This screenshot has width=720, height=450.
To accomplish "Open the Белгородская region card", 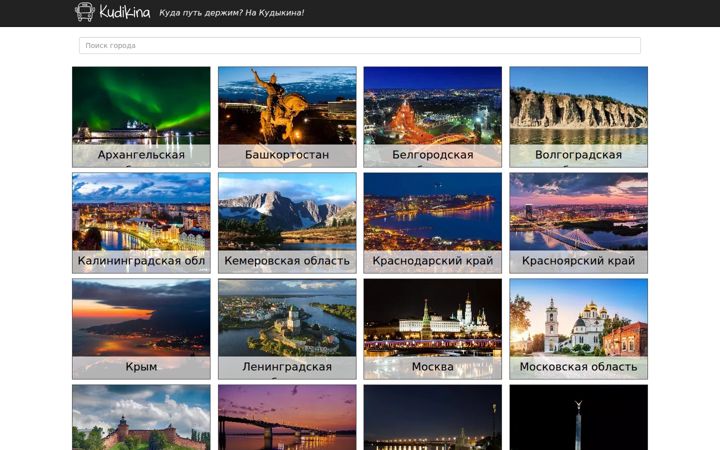I will point(433,117).
